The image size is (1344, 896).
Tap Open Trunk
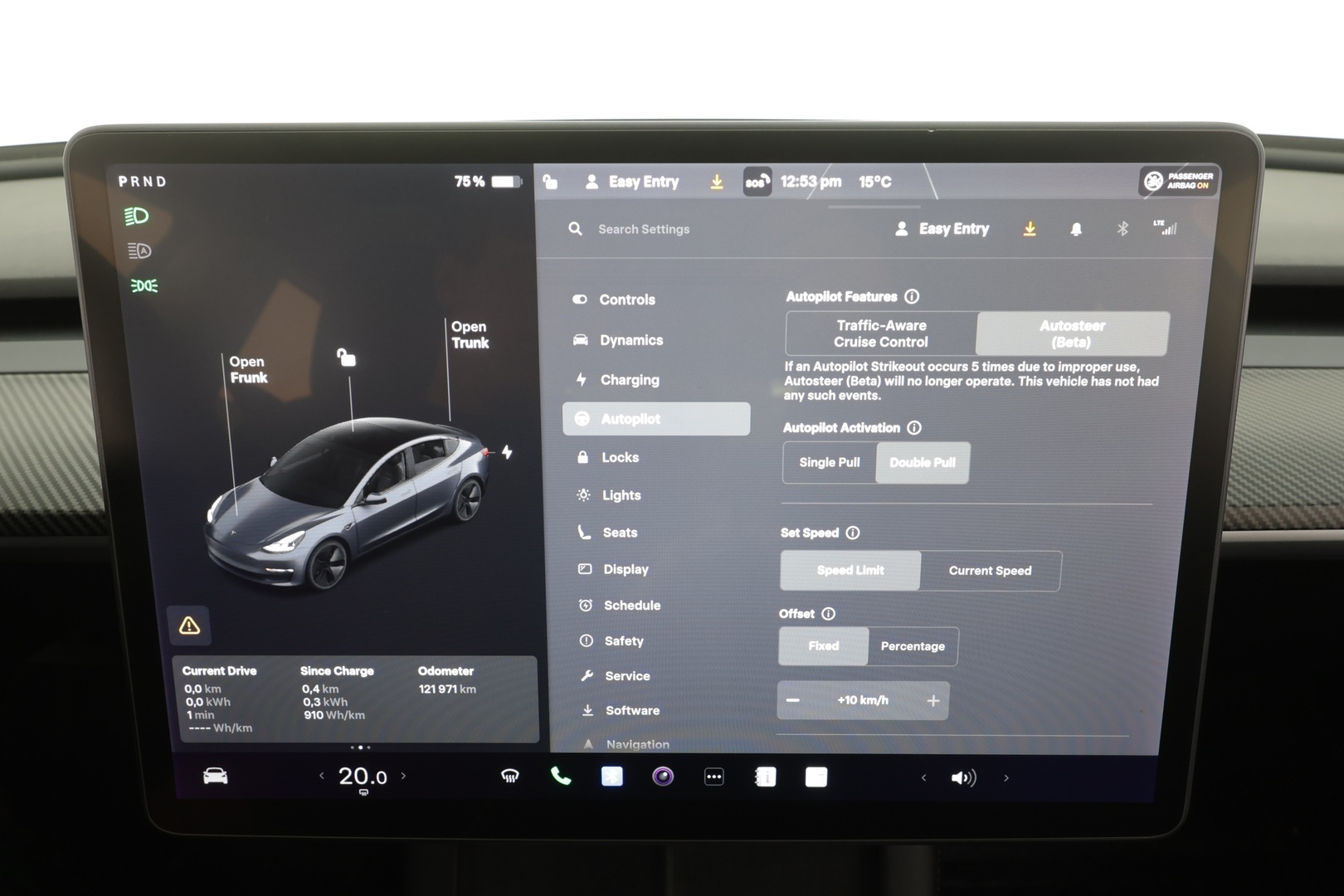coord(470,334)
